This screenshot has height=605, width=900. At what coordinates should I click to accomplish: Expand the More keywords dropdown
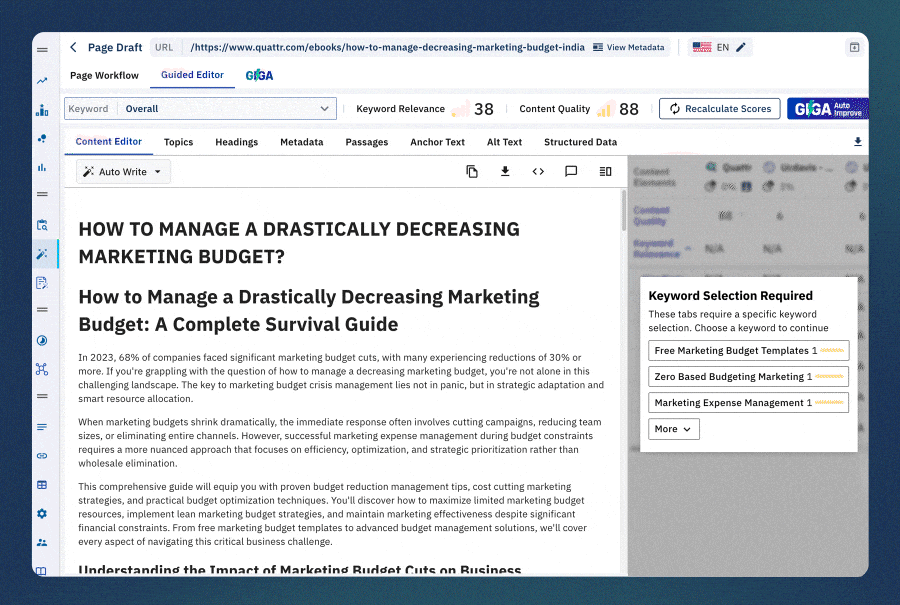point(673,429)
